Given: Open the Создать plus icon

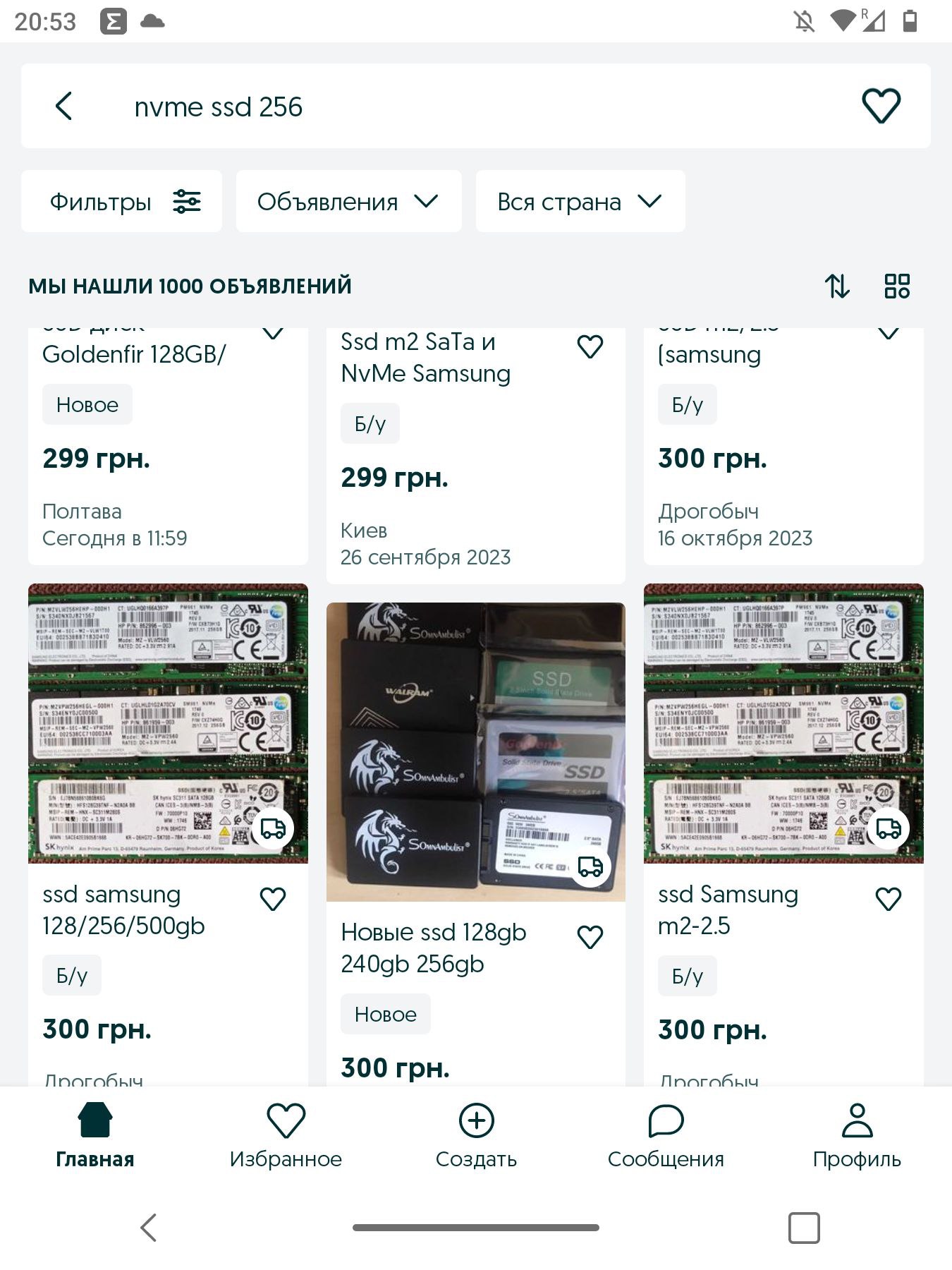Looking at the screenshot, I should tap(476, 1120).
